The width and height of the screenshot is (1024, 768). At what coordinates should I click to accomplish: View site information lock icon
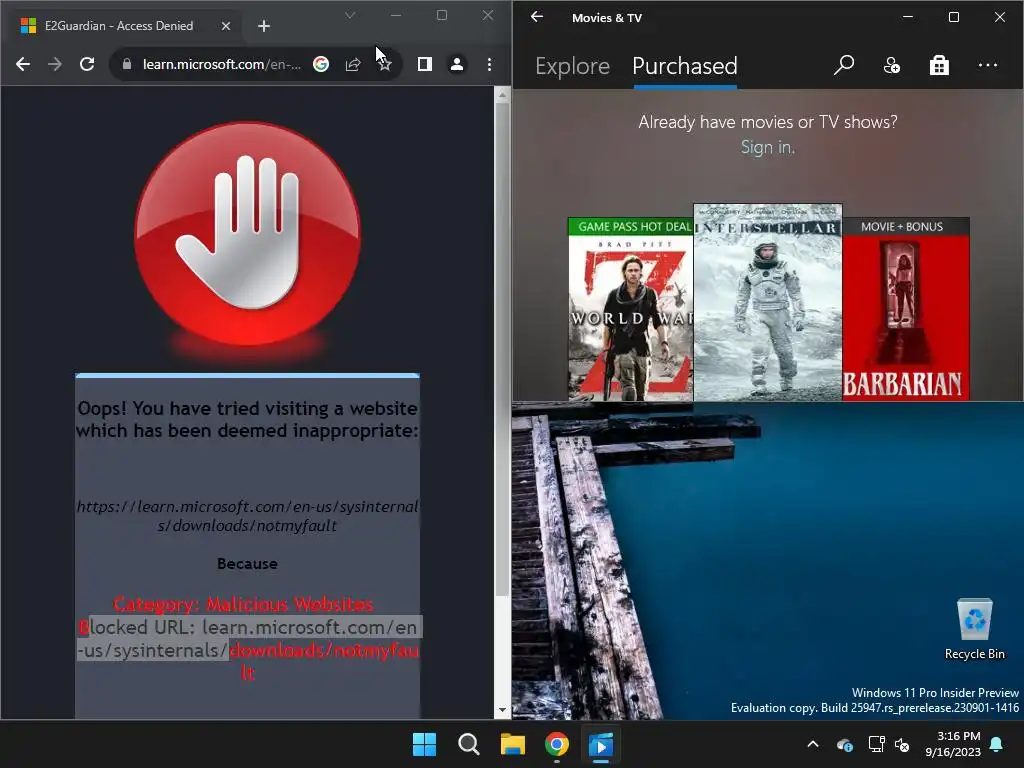[127, 64]
